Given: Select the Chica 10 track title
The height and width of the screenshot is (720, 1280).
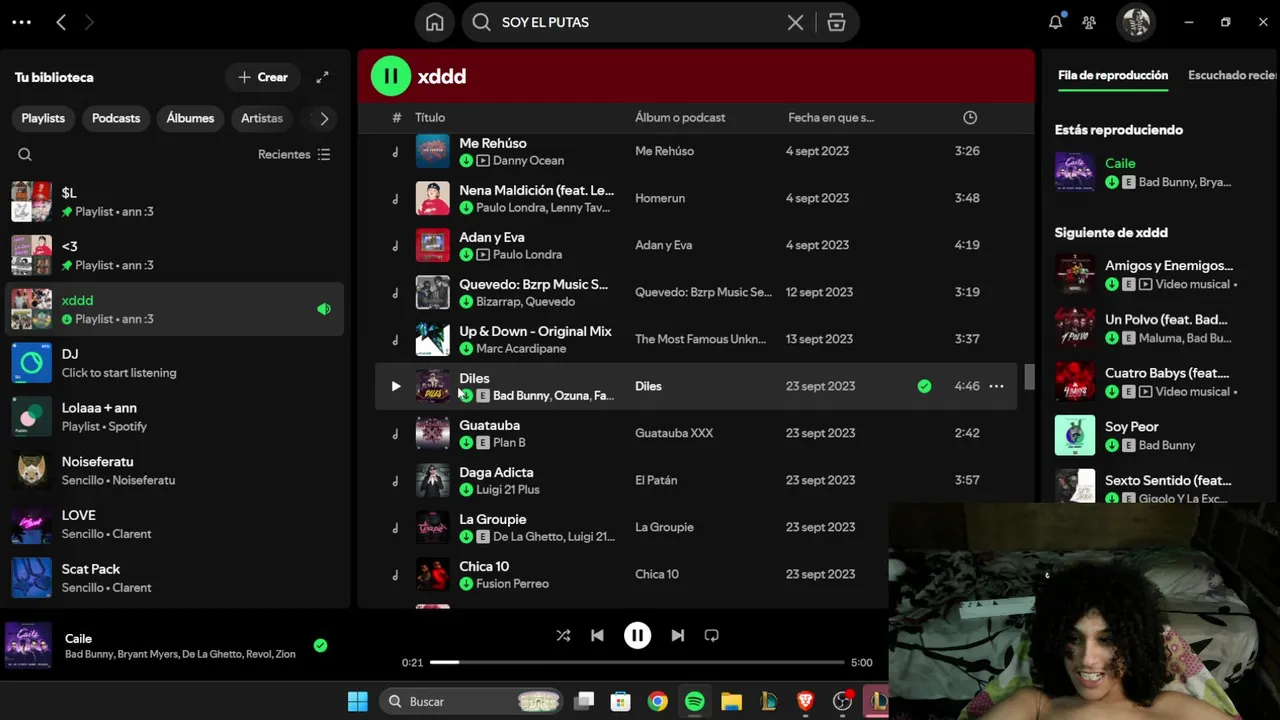Looking at the screenshot, I should [484, 566].
